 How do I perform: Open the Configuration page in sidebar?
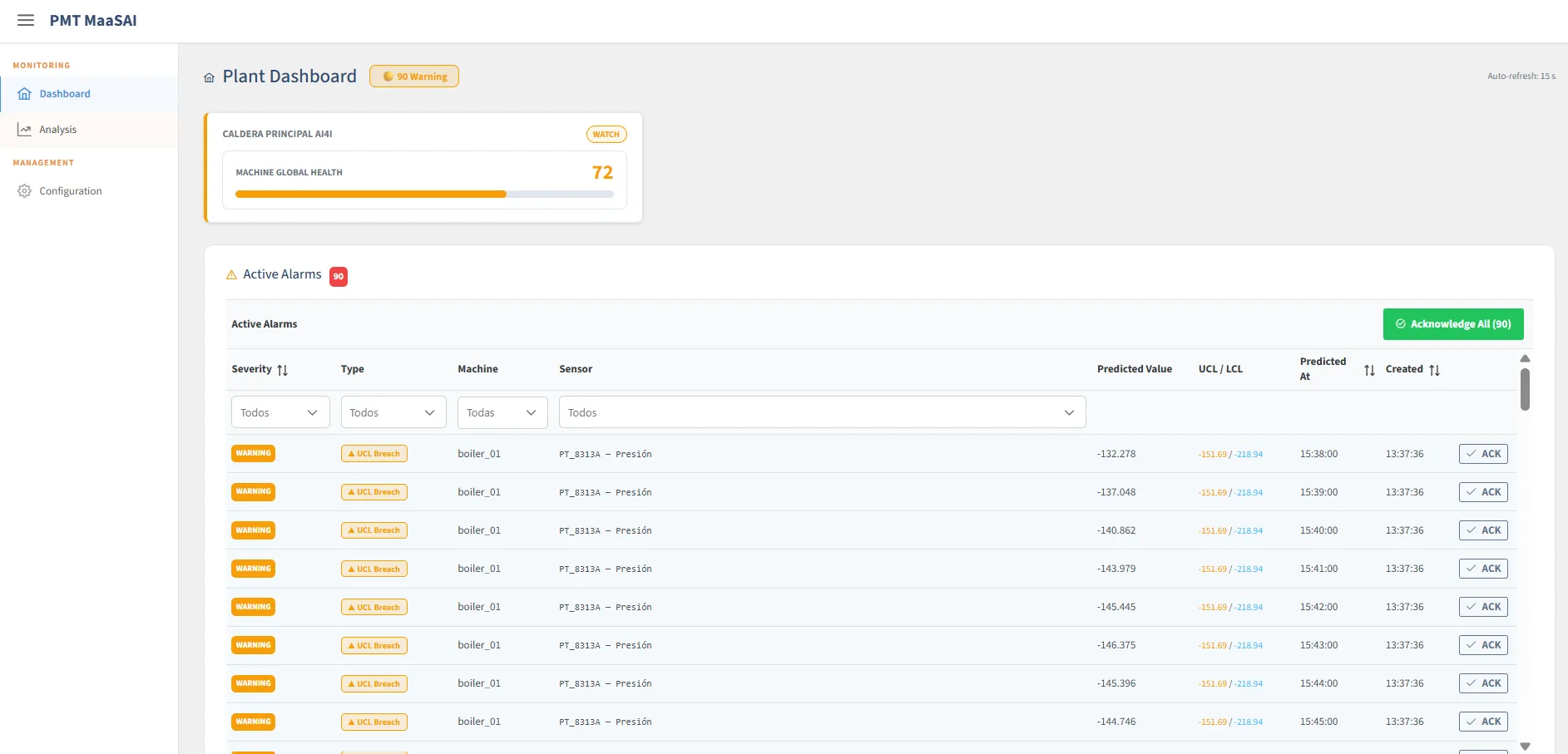coord(89,191)
